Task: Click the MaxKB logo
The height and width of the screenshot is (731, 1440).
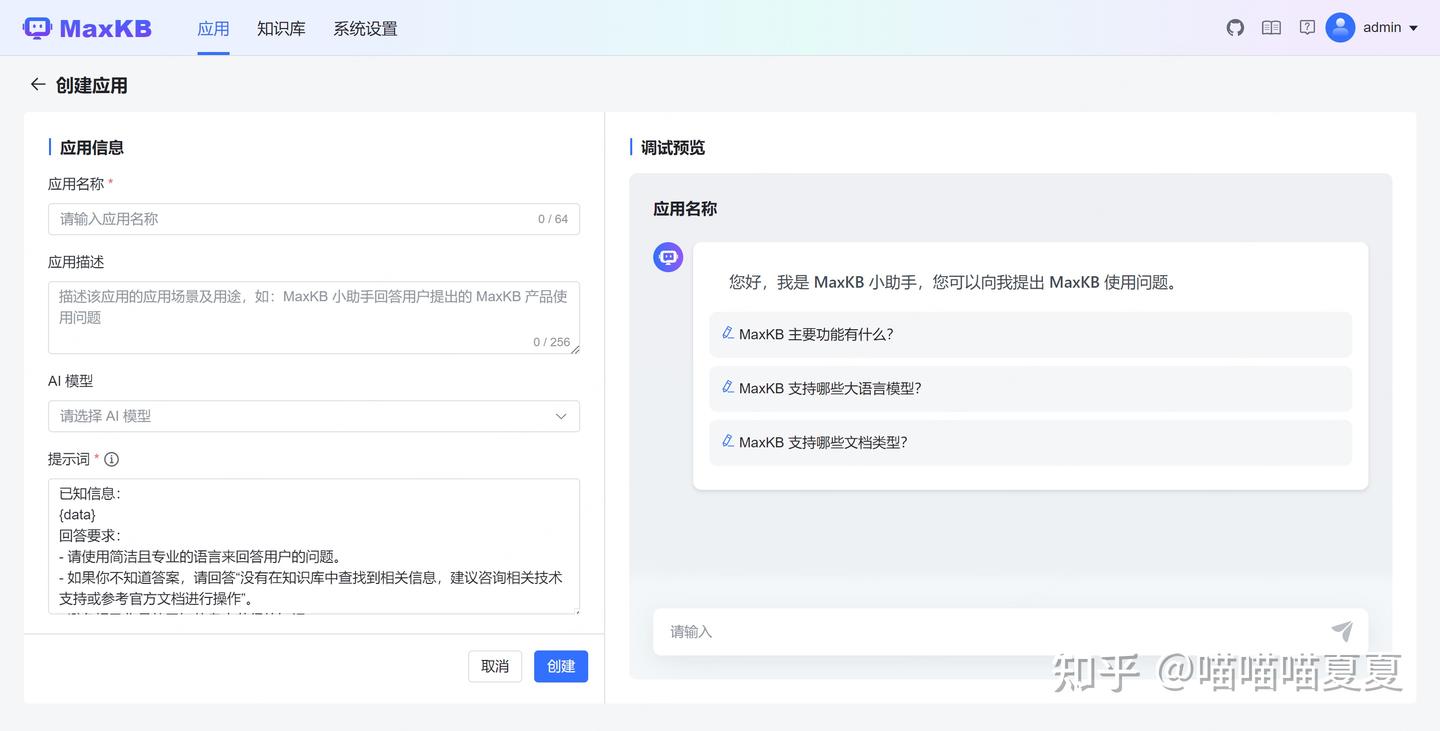Action: (x=87, y=28)
